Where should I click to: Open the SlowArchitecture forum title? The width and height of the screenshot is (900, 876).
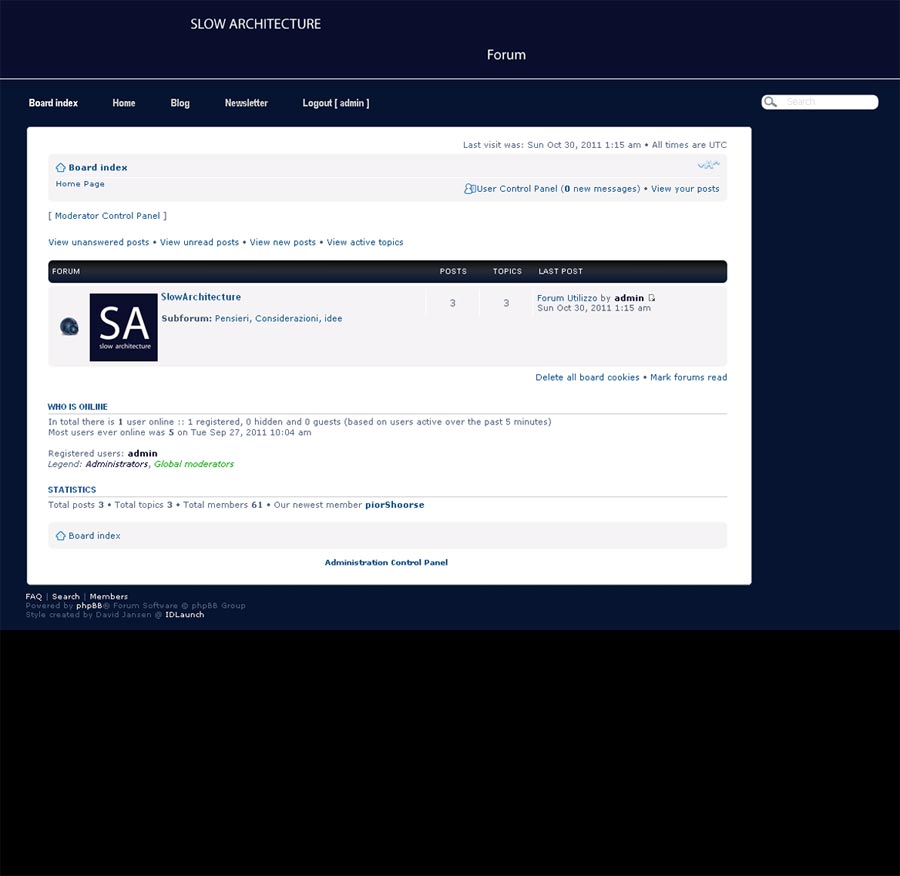point(201,297)
